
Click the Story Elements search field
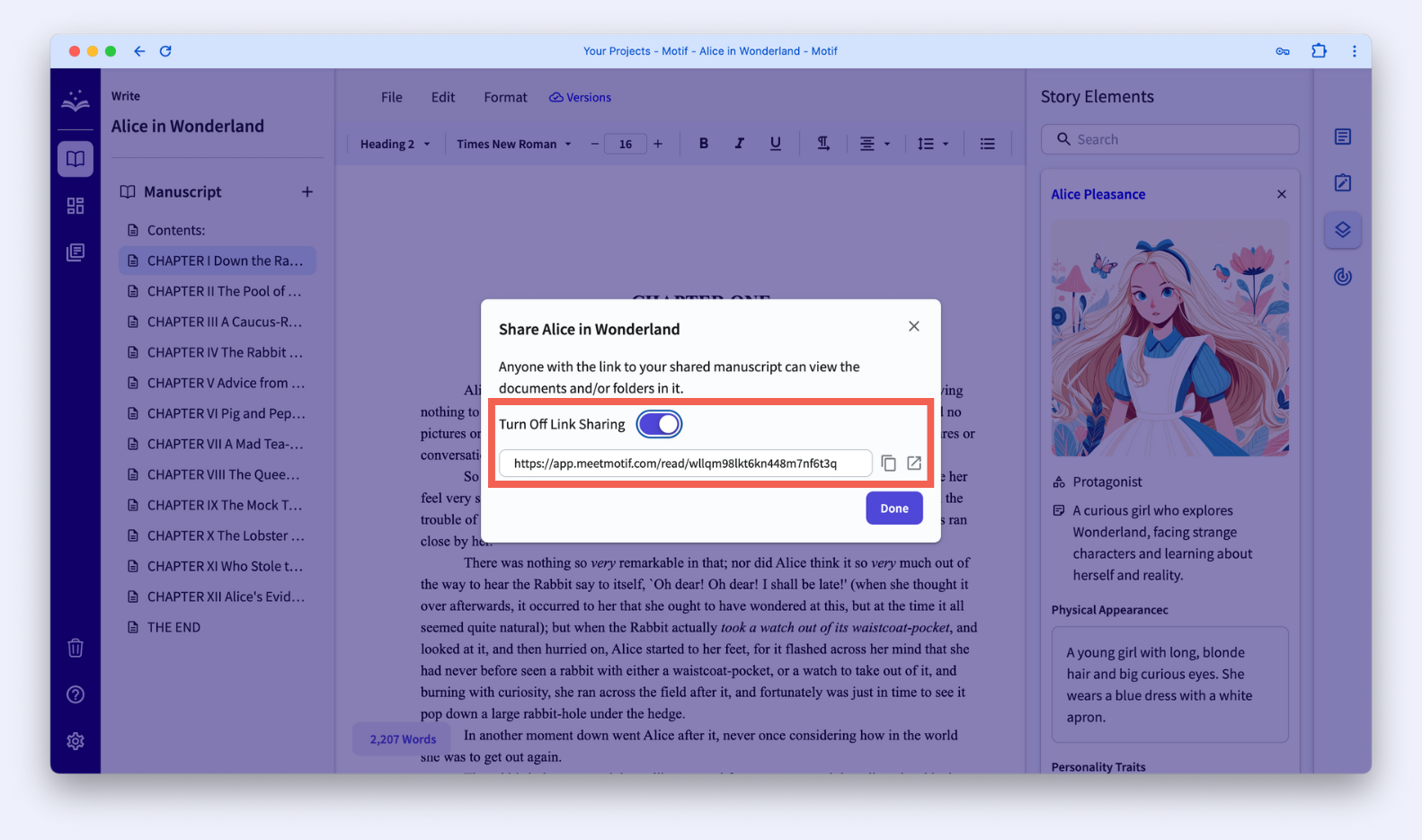coord(1170,139)
